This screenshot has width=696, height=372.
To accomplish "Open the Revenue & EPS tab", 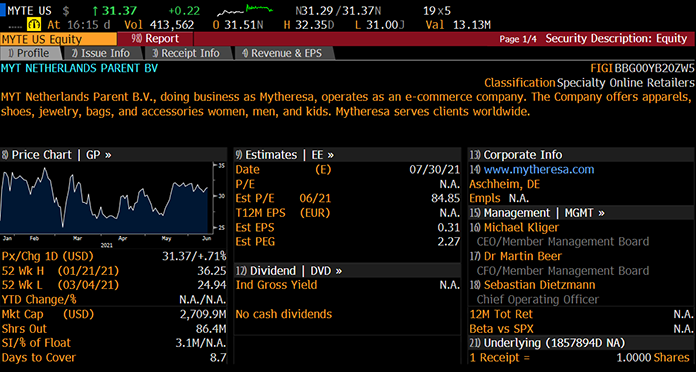I will (284, 53).
